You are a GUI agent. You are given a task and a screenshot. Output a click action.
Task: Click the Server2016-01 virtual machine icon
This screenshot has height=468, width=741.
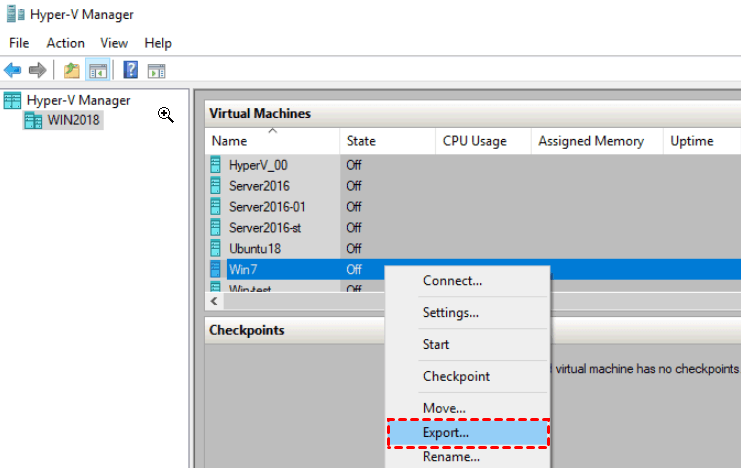point(215,207)
